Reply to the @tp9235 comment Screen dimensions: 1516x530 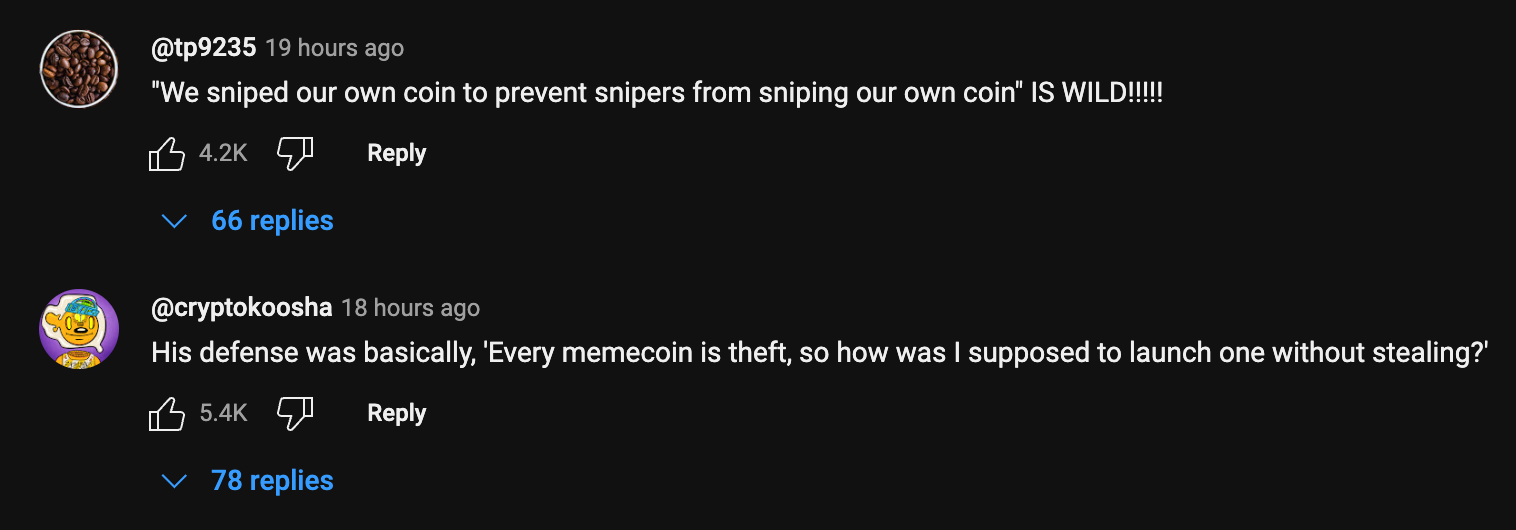click(x=397, y=153)
